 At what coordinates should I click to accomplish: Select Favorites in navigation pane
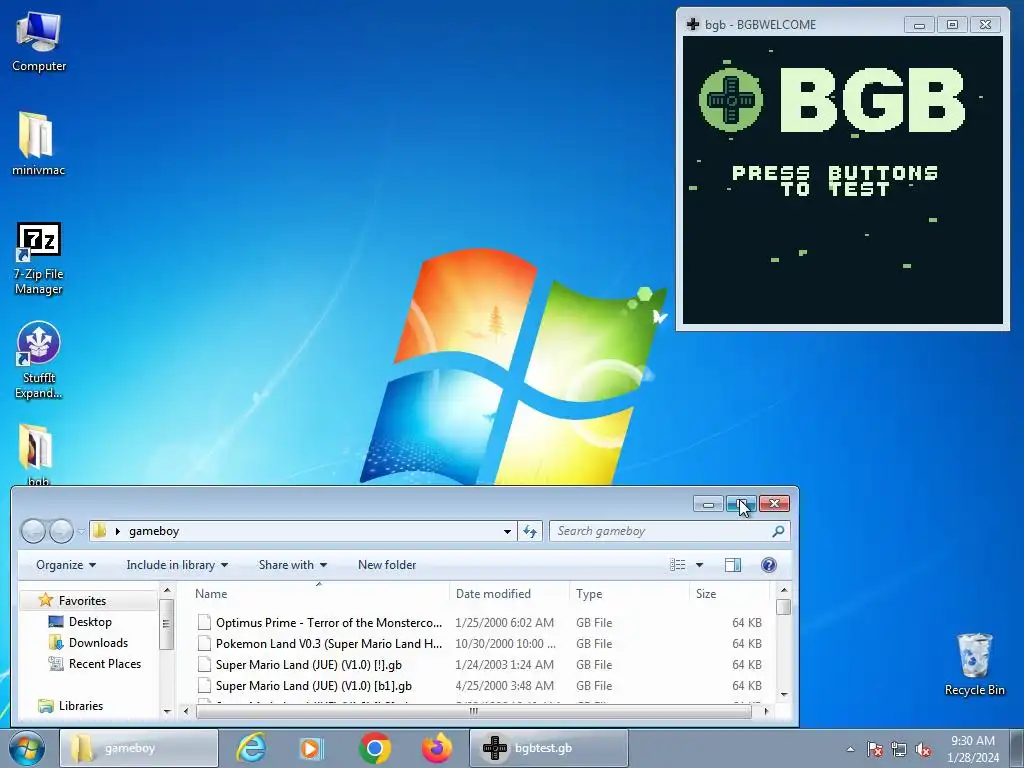pos(82,601)
